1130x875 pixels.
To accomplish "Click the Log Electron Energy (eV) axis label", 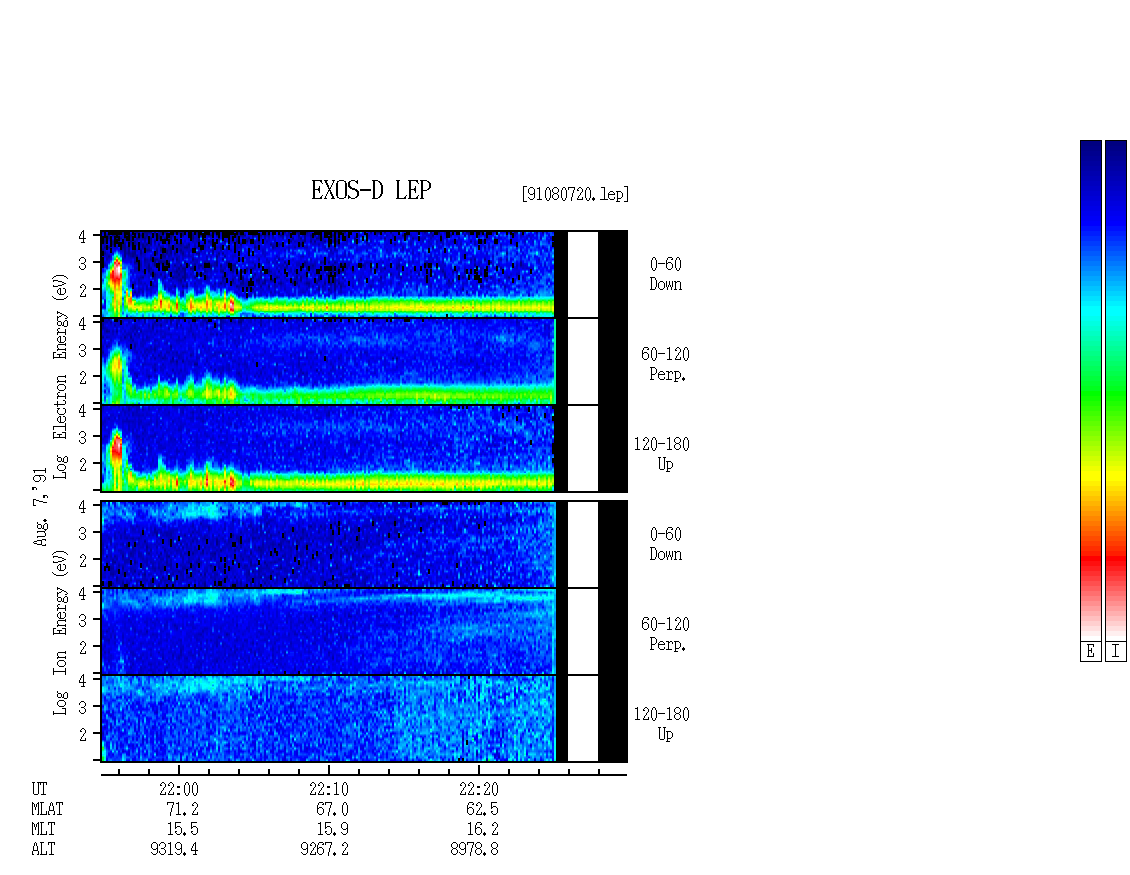I will [x=61, y=376].
